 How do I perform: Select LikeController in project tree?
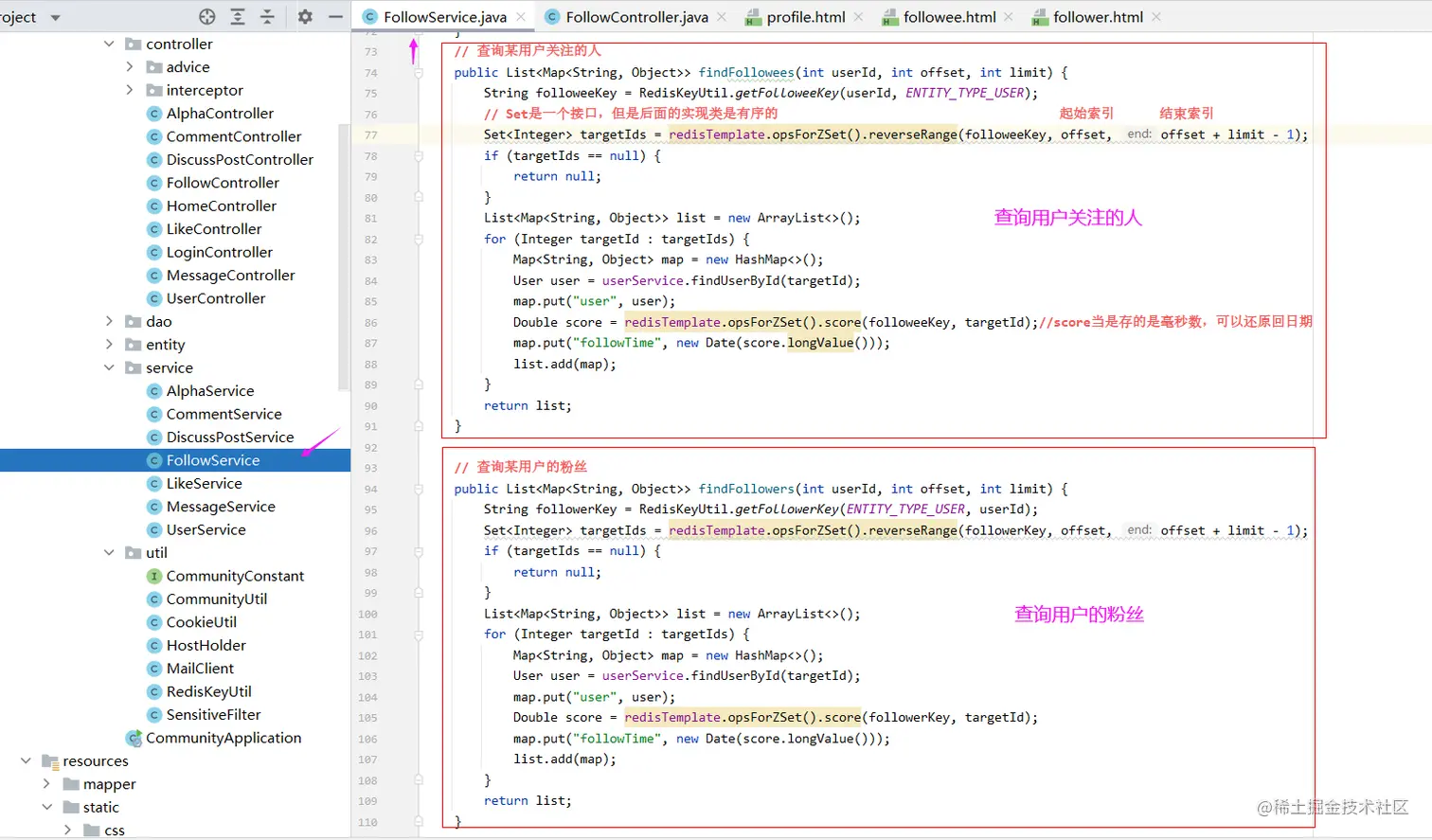pyautogui.click(x=214, y=229)
